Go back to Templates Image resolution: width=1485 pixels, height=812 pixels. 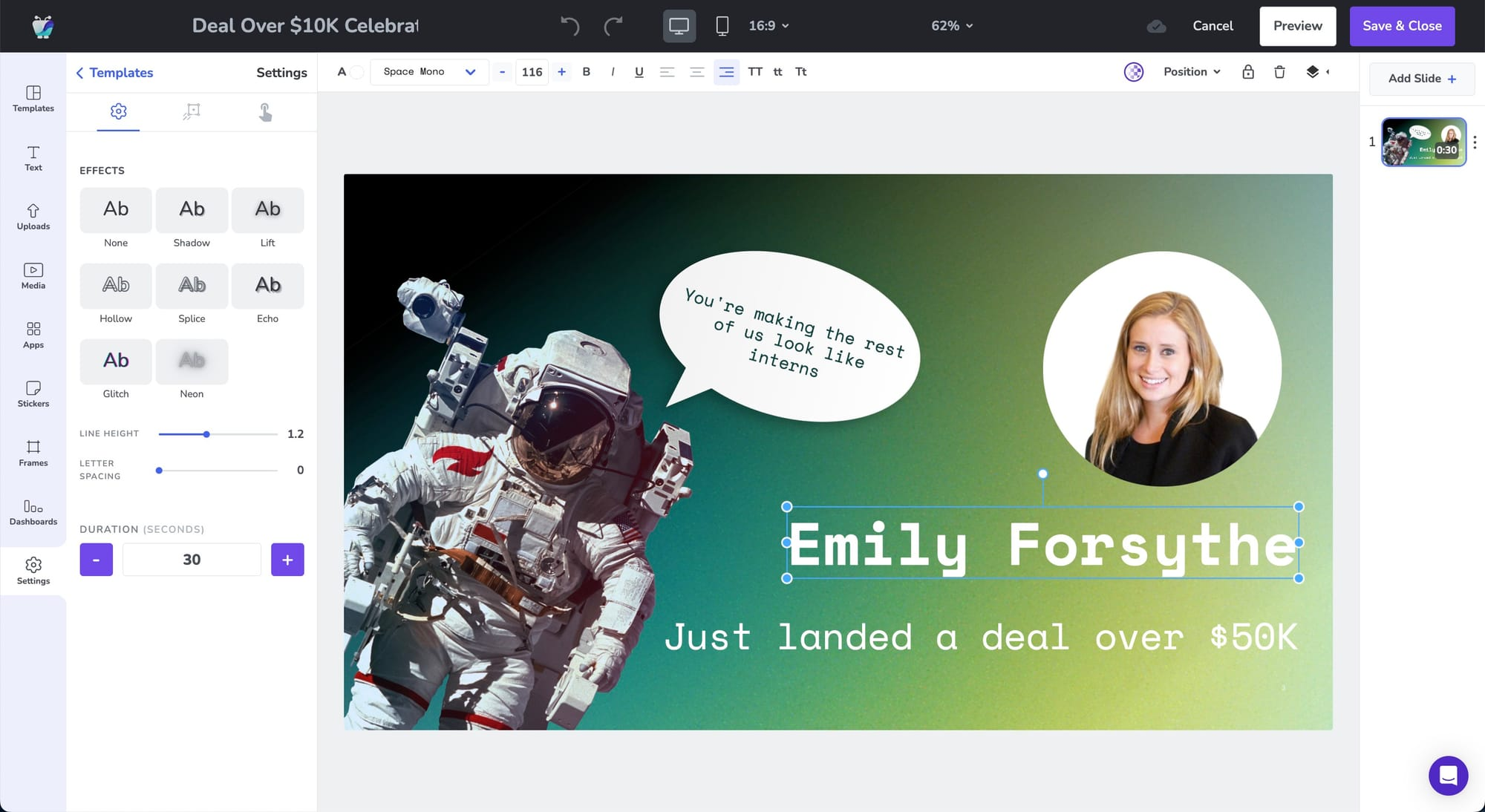click(114, 73)
